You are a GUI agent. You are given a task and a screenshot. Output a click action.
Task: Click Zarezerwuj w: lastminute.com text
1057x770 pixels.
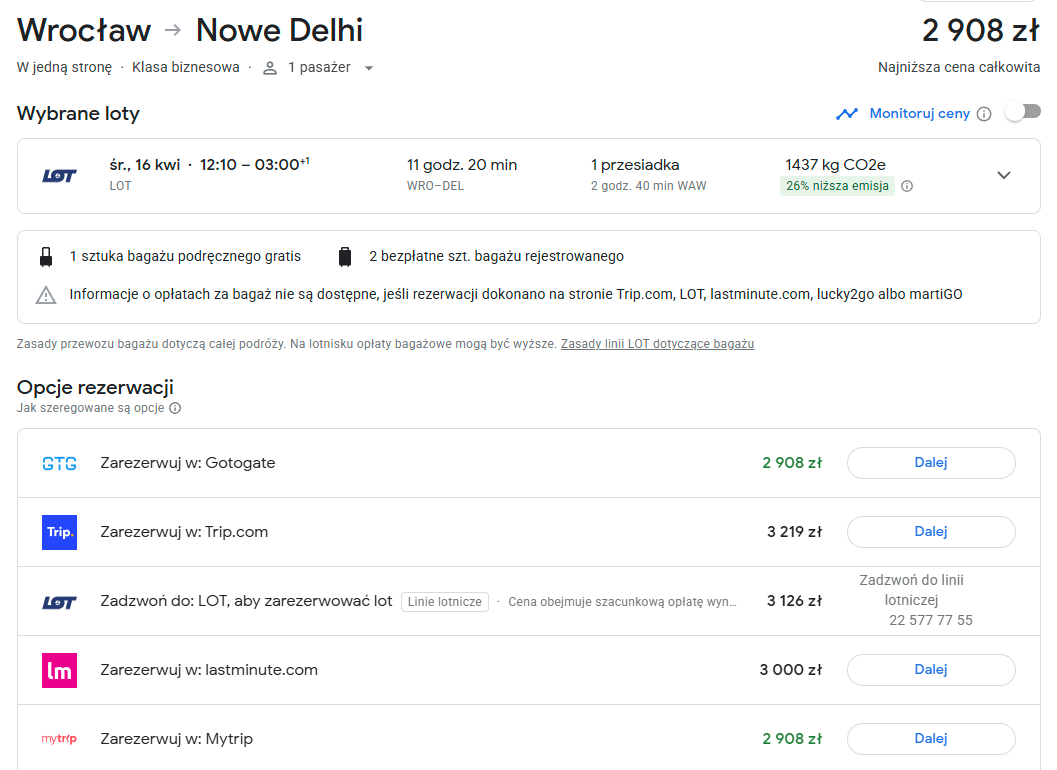tap(209, 670)
